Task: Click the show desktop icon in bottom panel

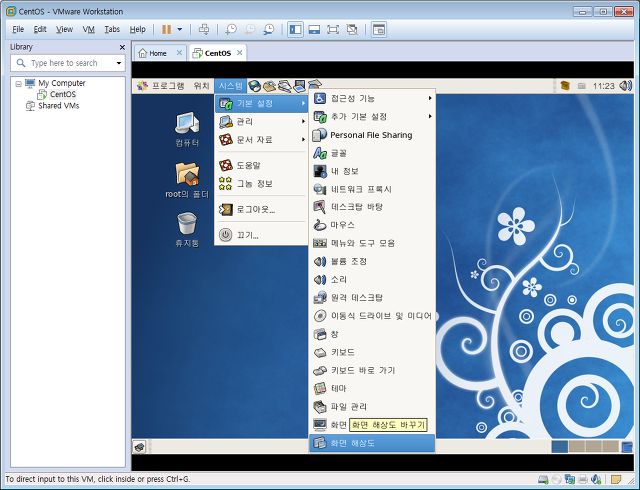Action: (x=139, y=447)
